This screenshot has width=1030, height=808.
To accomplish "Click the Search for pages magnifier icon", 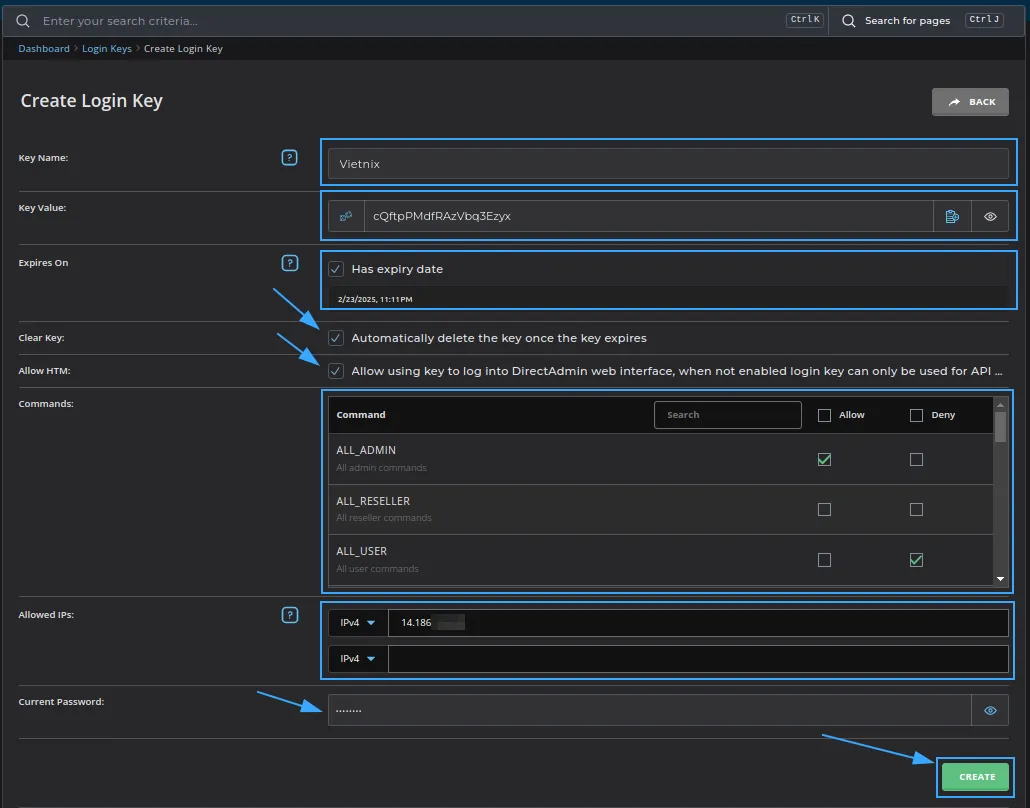I will [x=849, y=21].
